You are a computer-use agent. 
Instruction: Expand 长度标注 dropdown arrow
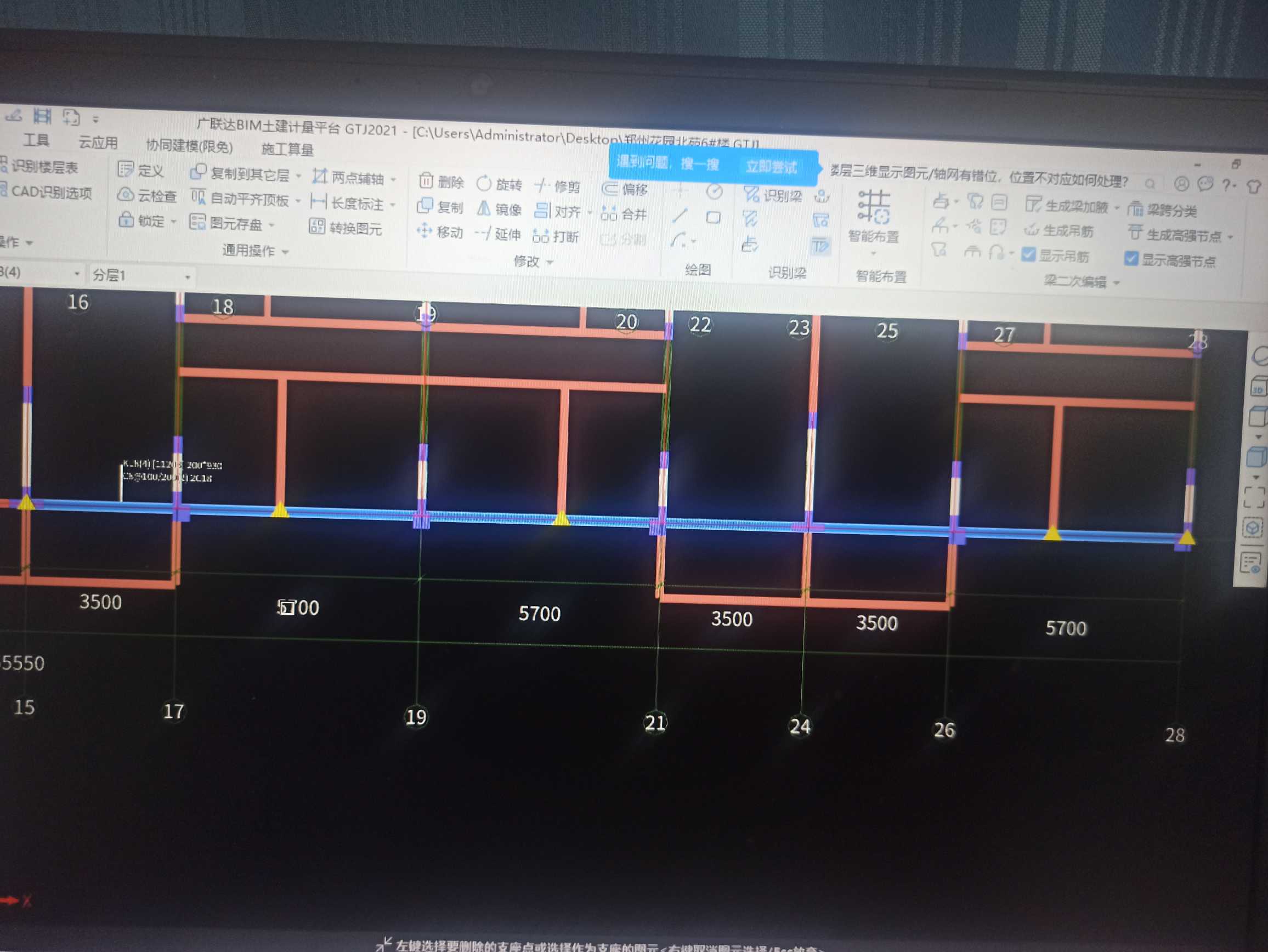[393, 205]
